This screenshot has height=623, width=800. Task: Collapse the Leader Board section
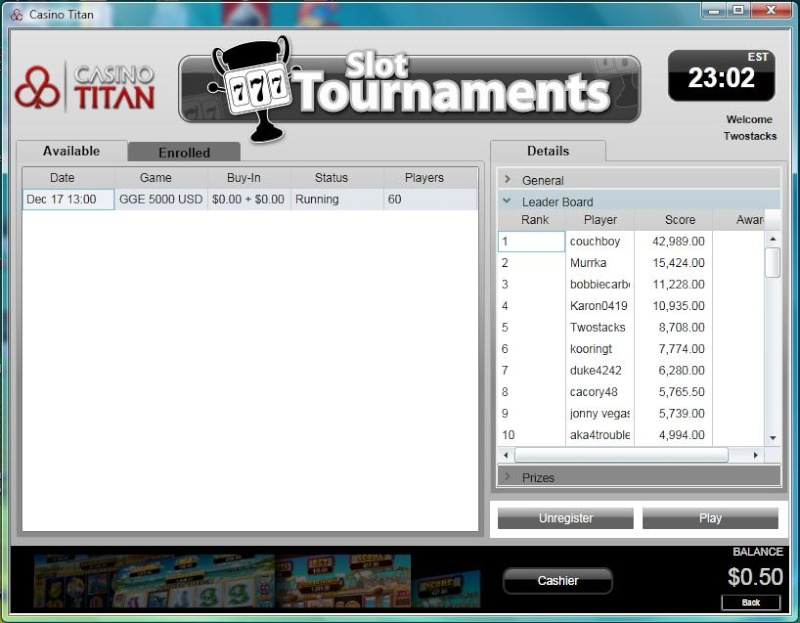tap(639, 202)
